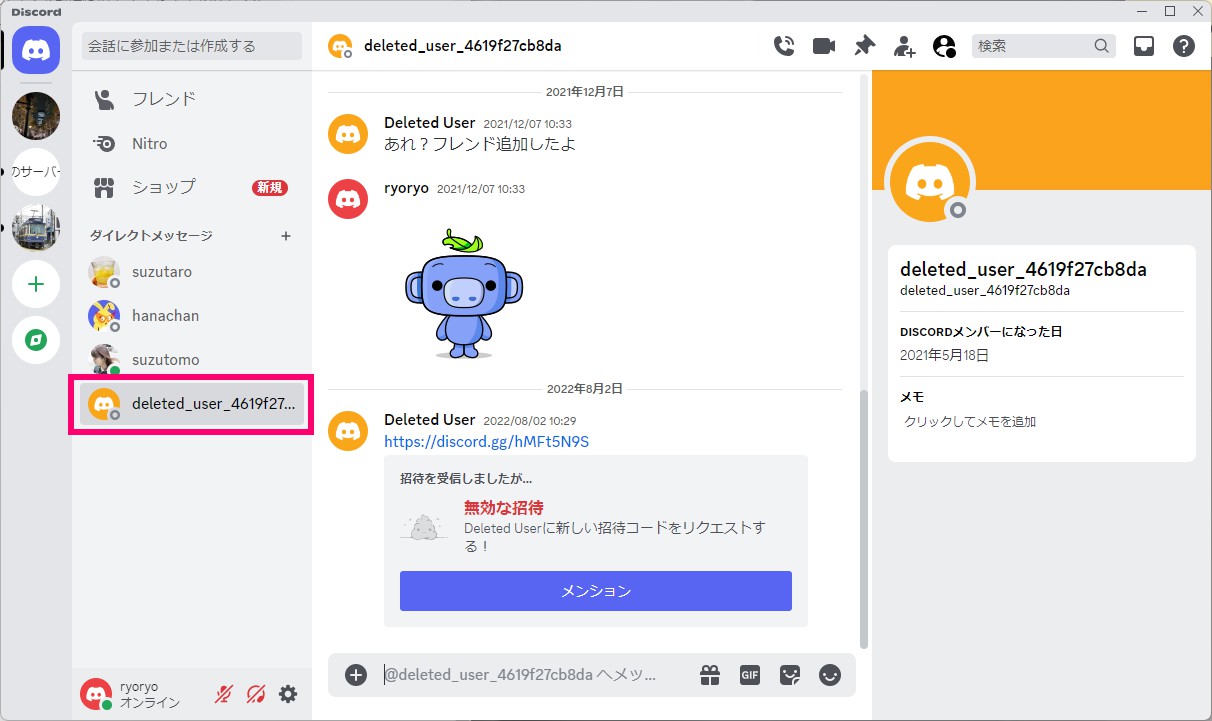This screenshot has height=721, width=1212.
Task: Start a voice call with deleted user
Action: click(784, 46)
